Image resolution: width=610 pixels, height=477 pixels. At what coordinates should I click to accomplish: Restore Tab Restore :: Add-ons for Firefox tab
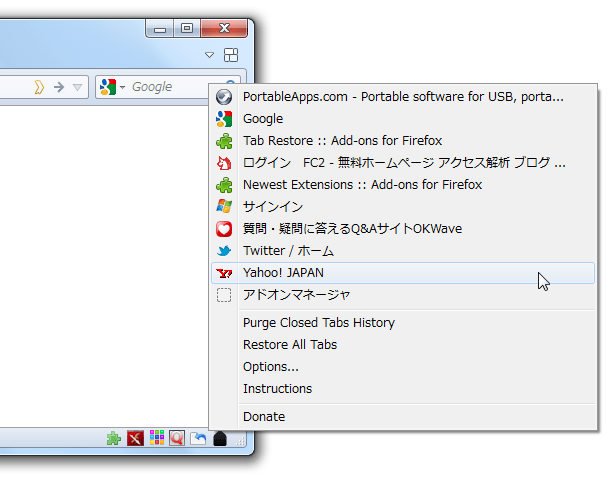click(x=403, y=141)
